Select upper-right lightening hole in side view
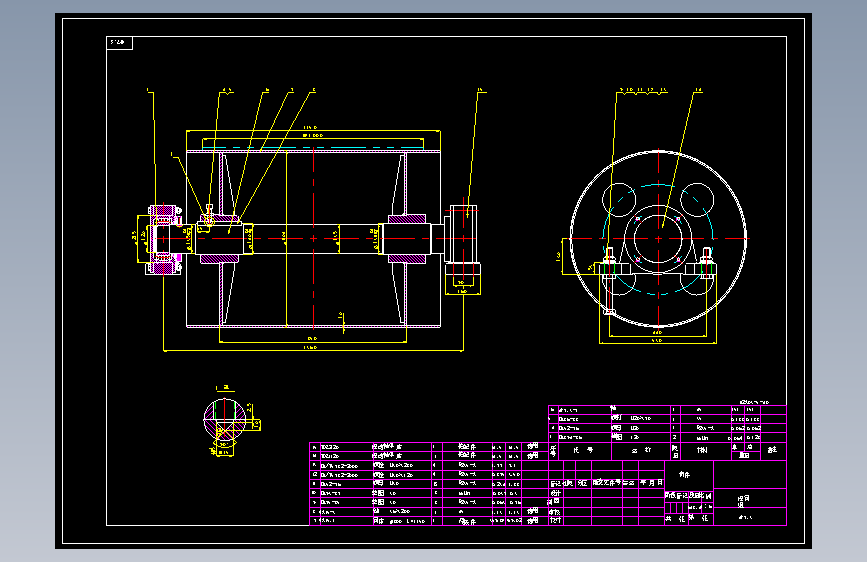Screen dimensions: 867x562 click(697, 200)
